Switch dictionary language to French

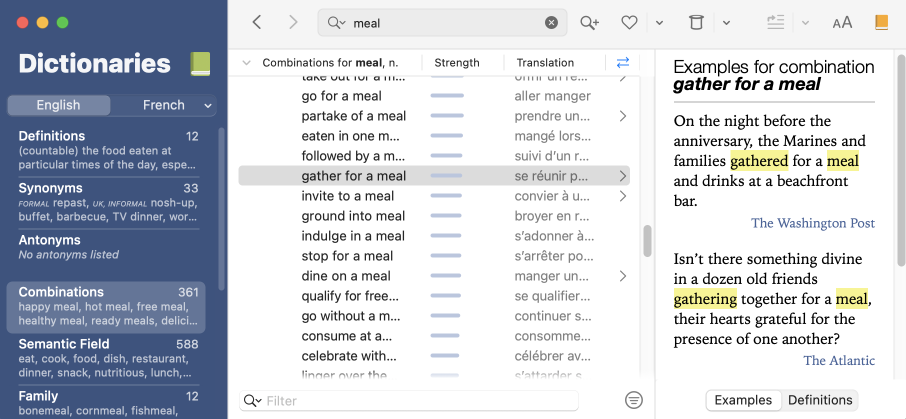(164, 105)
